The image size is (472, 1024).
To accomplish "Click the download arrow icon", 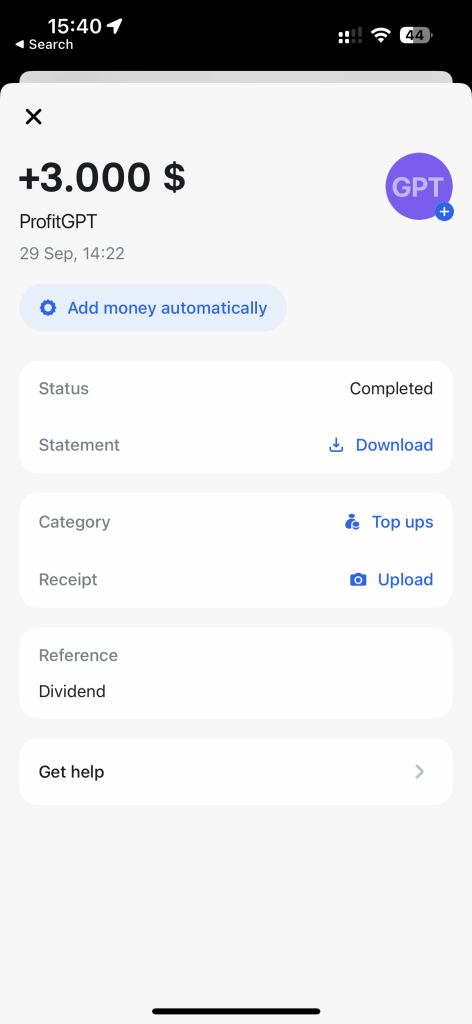I will [336, 445].
